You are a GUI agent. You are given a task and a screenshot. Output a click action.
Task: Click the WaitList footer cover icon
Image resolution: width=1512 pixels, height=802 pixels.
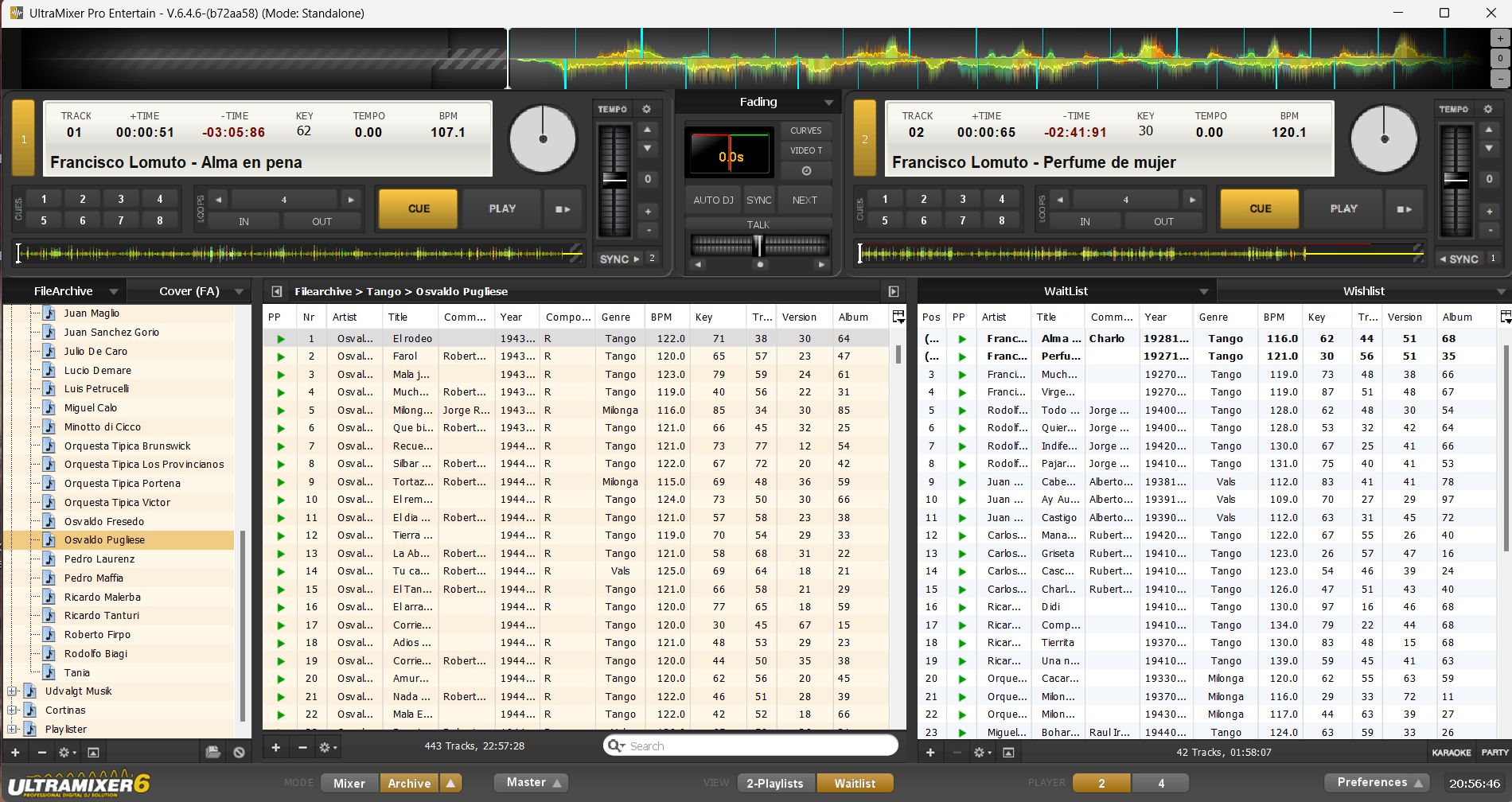coord(1008,752)
